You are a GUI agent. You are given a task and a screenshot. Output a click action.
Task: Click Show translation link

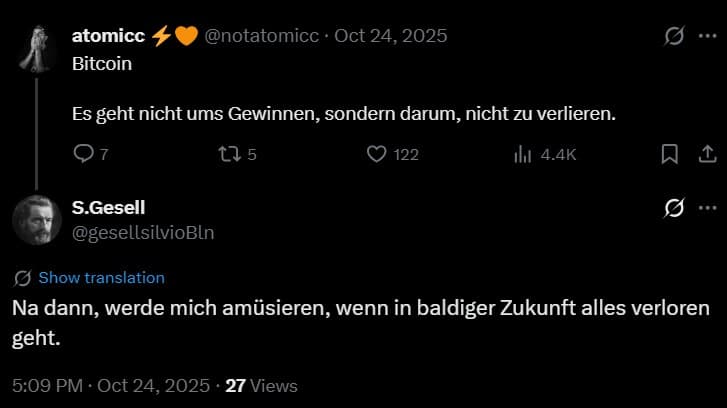[x=102, y=278]
